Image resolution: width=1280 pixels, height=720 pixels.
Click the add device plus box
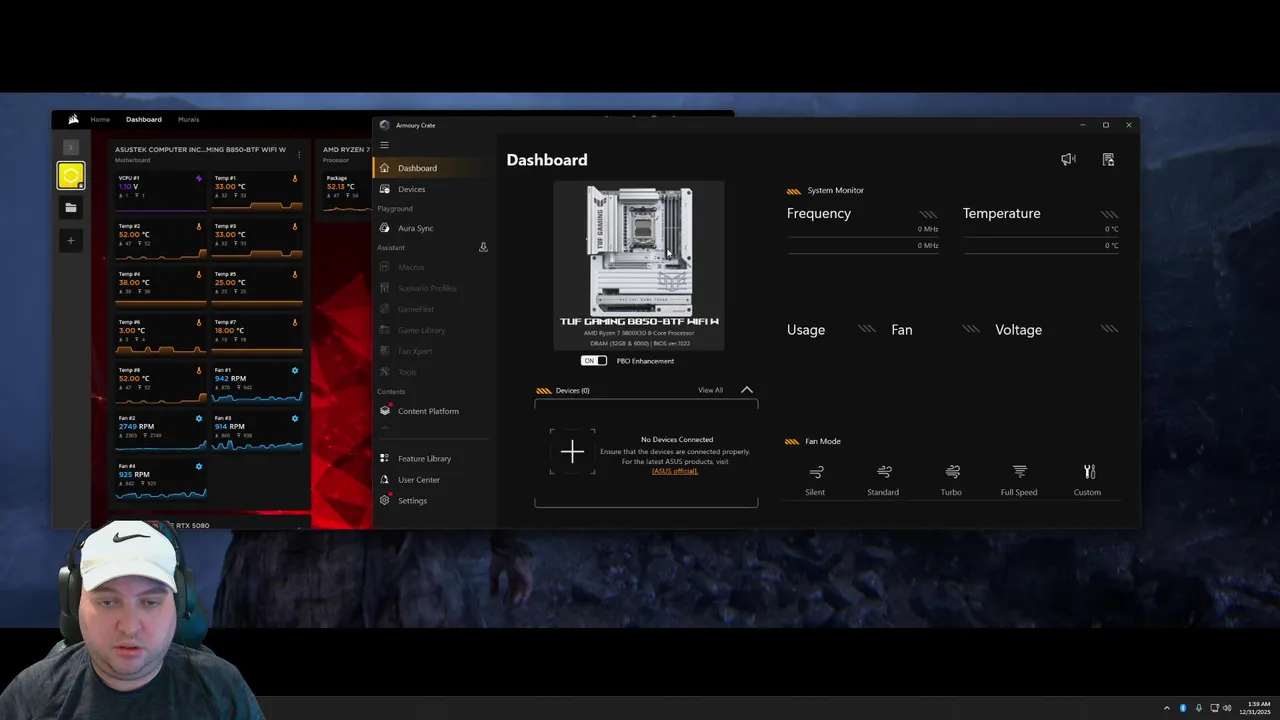click(572, 452)
